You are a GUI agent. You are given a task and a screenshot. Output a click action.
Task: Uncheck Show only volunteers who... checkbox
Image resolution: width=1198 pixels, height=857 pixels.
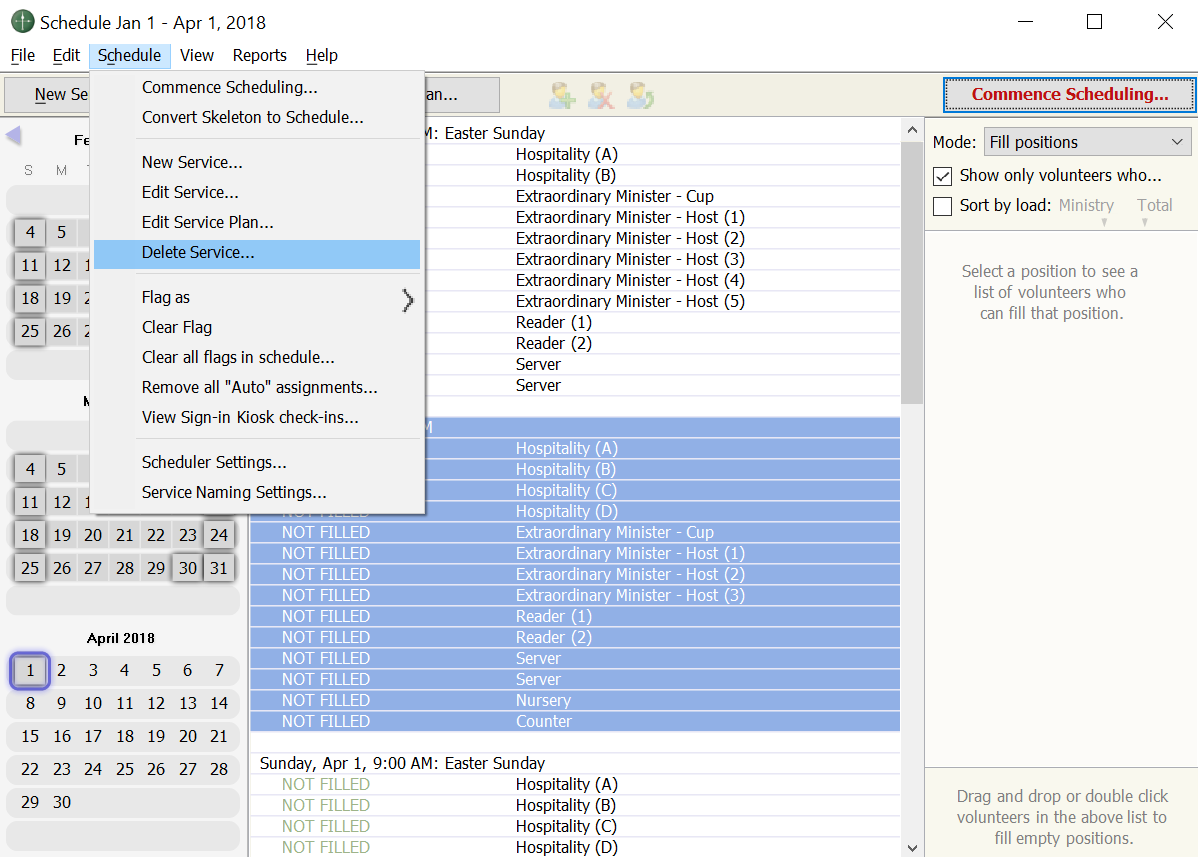click(942, 176)
